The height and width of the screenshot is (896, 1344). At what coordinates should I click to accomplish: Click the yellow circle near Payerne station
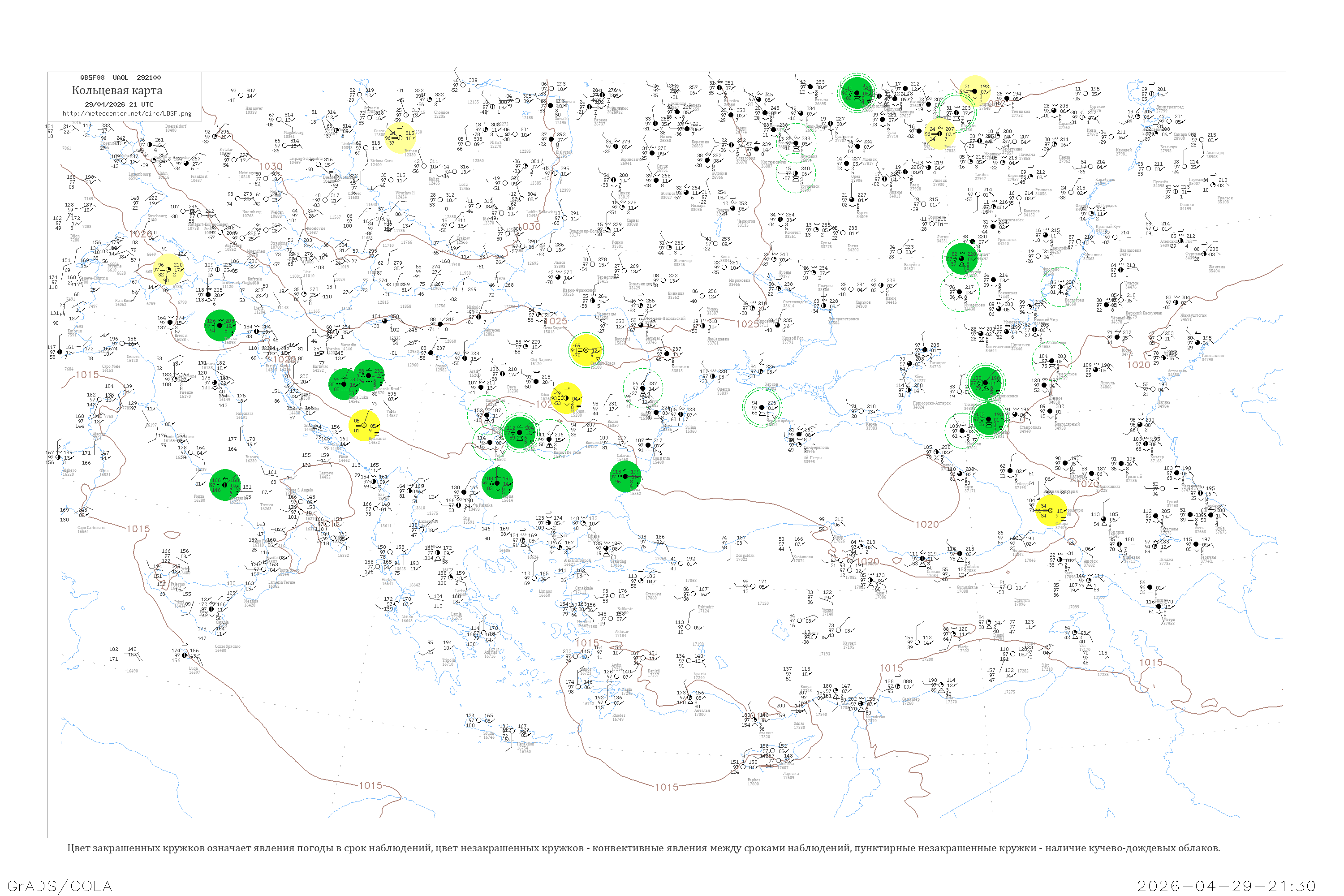pos(168,269)
